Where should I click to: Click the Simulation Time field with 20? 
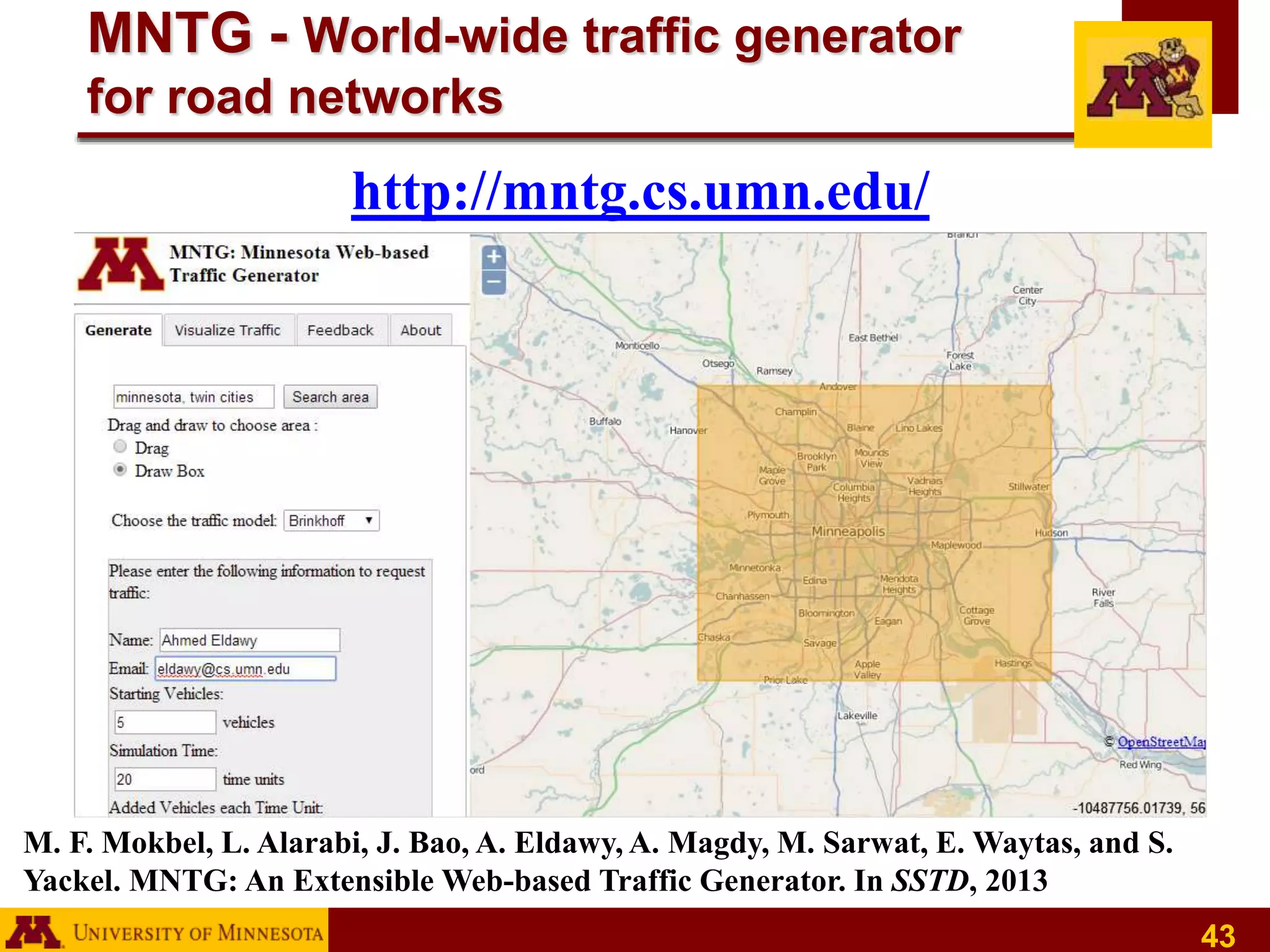click(165, 779)
